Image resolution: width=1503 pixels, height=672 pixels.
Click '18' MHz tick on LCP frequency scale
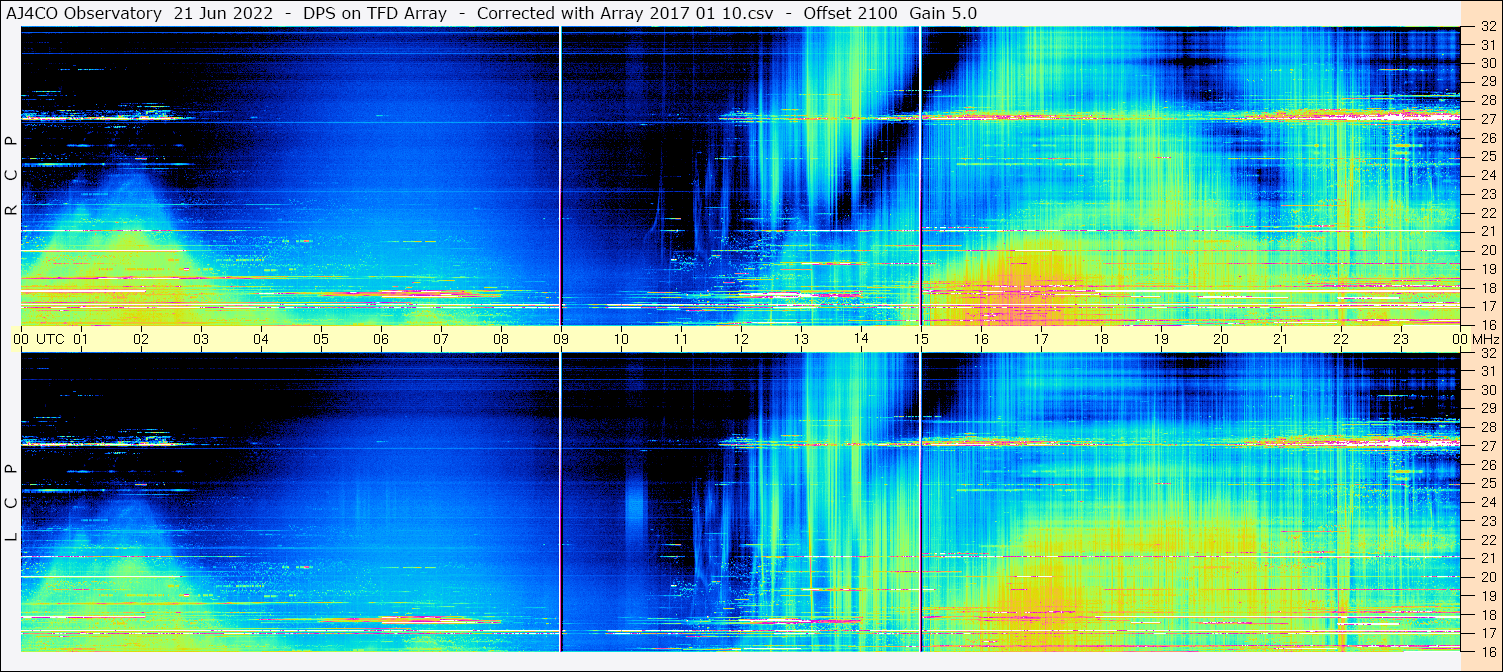1487,615
